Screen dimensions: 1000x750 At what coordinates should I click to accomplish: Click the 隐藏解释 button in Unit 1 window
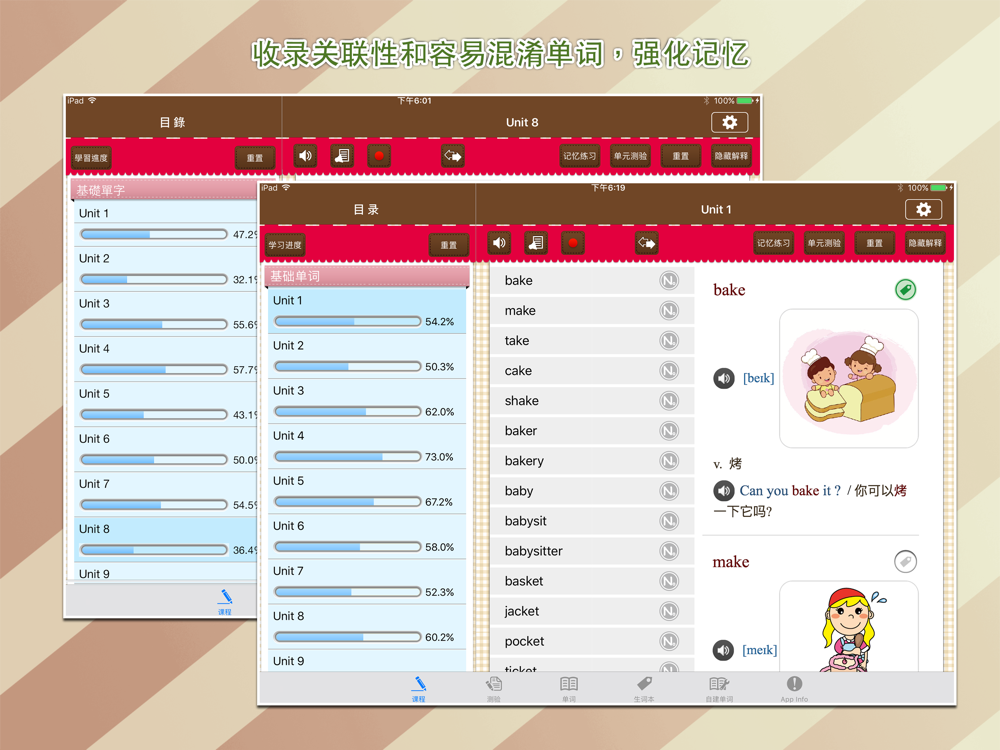(925, 243)
